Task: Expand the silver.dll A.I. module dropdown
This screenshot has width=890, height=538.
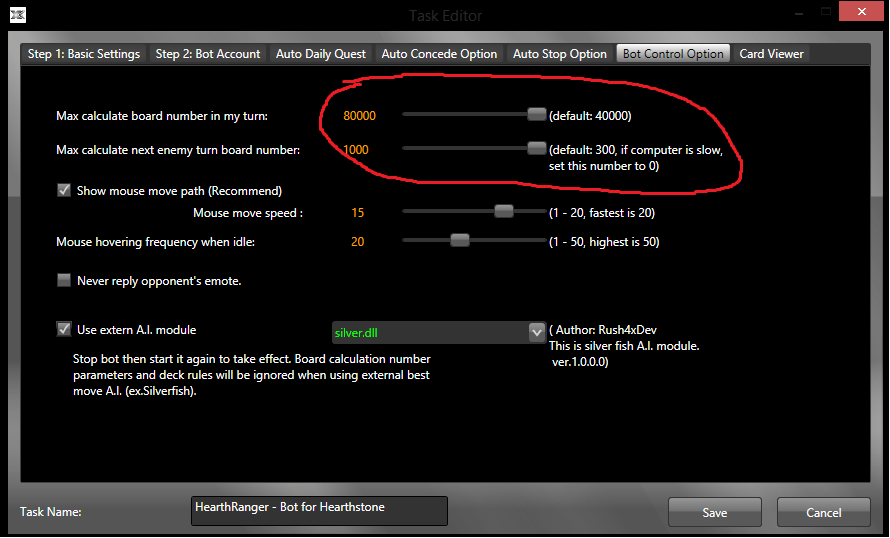Action: pos(536,333)
